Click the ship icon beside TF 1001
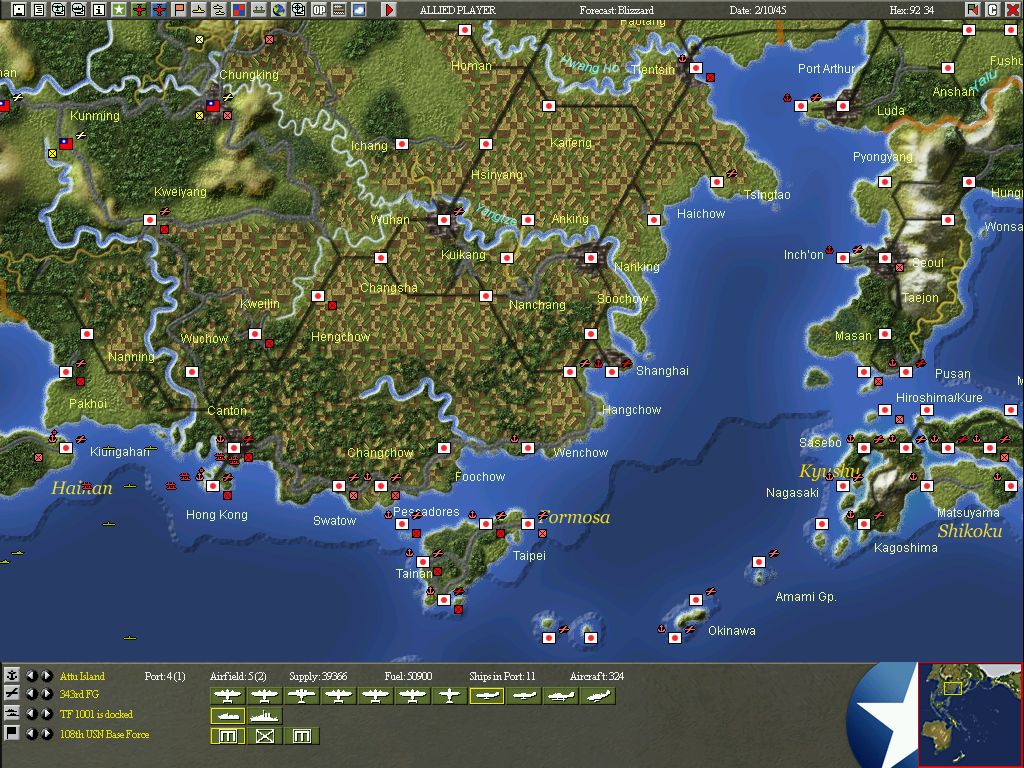Screen dimensions: 1024x768 tap(11, 714)
